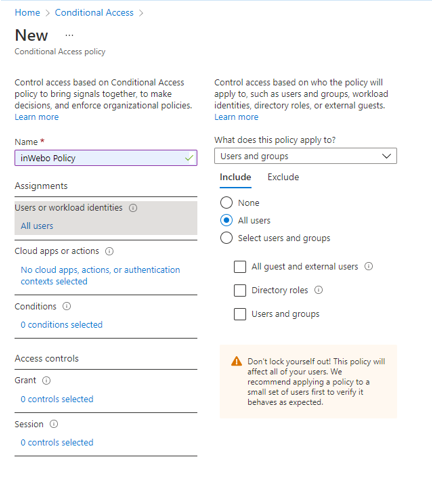Screen dimensions: 432x497
Task: Choose Select users and groups radio option
Action: [x=226, y=238]
